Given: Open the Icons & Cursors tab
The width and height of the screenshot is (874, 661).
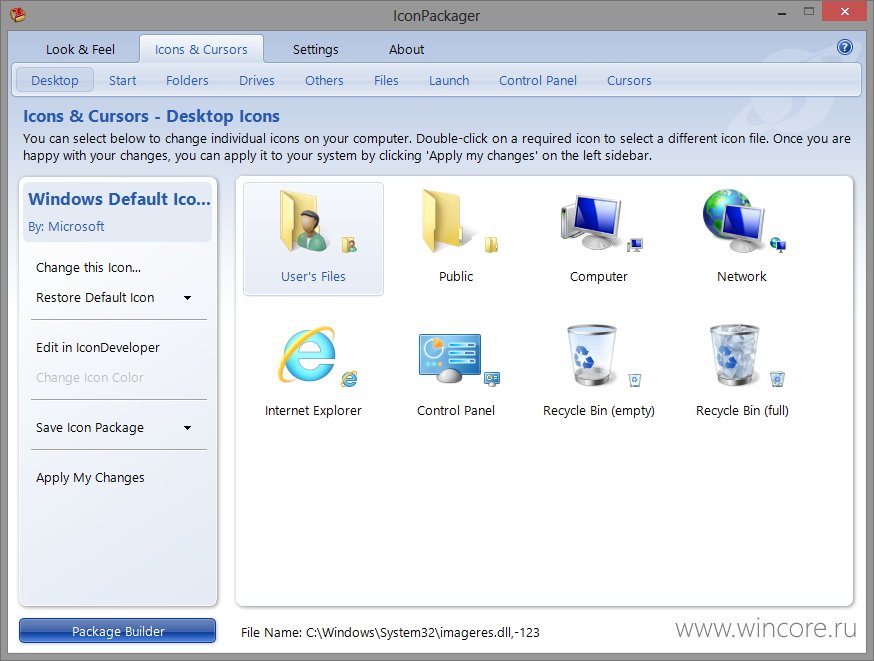Looking at the screenshot, I should click(201, 50).
